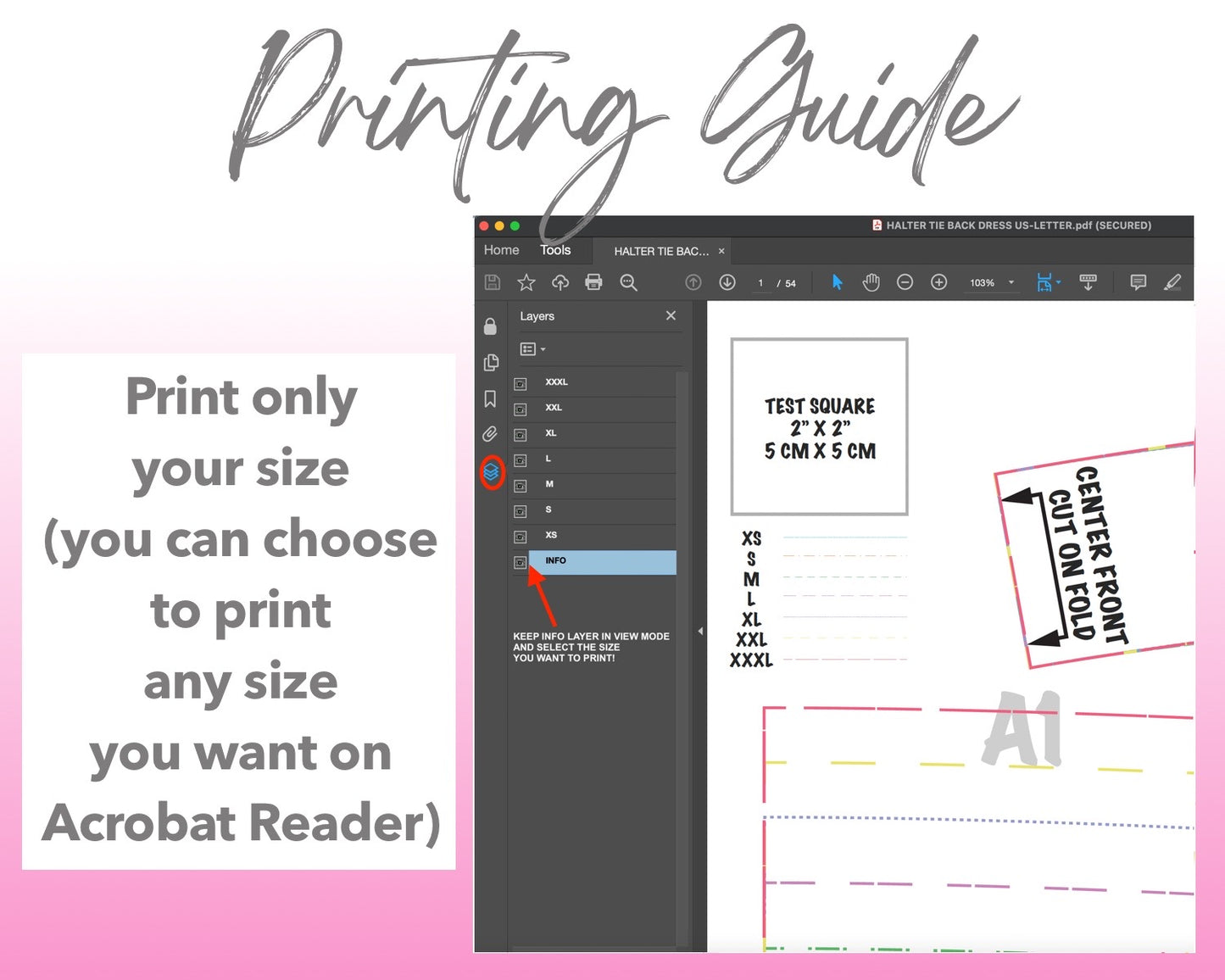The image size is (1225, 980).
Task: Select the HALTER TIE BAC document tab
Action: click(x=661, y=250)
